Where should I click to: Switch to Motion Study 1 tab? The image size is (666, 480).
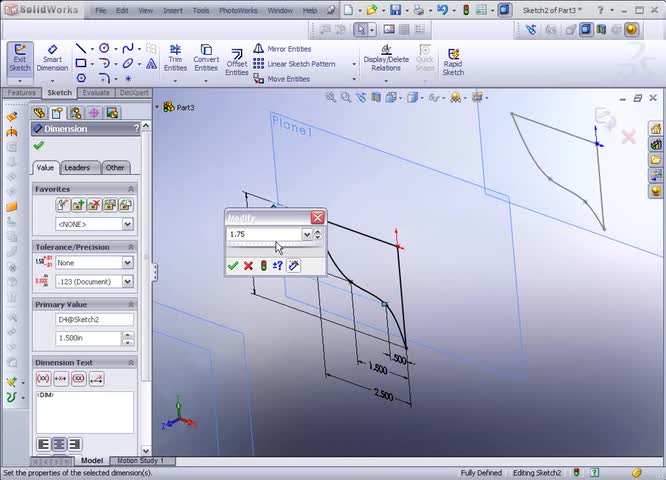pos(141,460)
